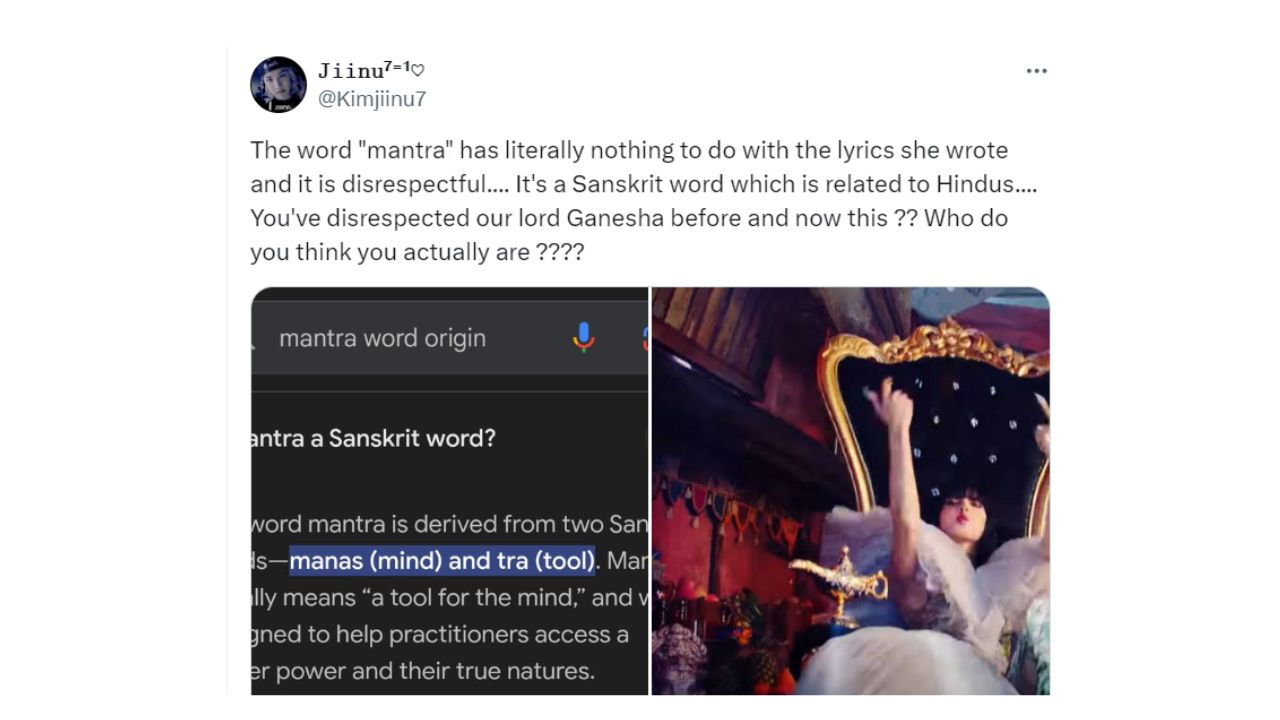This screenshot has height=720, width=1280.
Task: Click the heart emoji beside Jiinu's name
Action: click(x=418, y=71)
